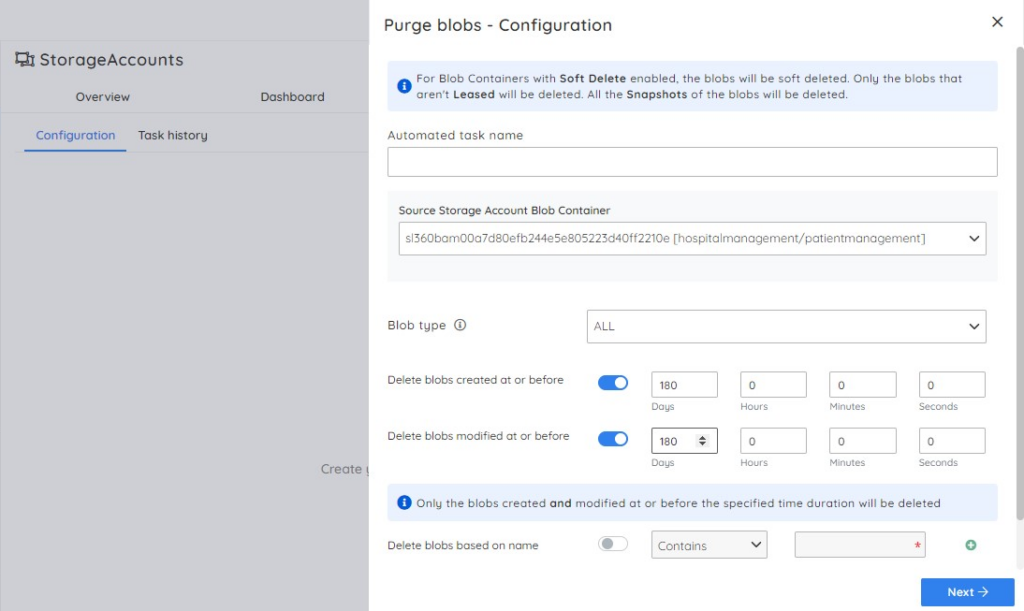Disable delete blobs modified at or before
1024x611 pixels.
point(613,438)
